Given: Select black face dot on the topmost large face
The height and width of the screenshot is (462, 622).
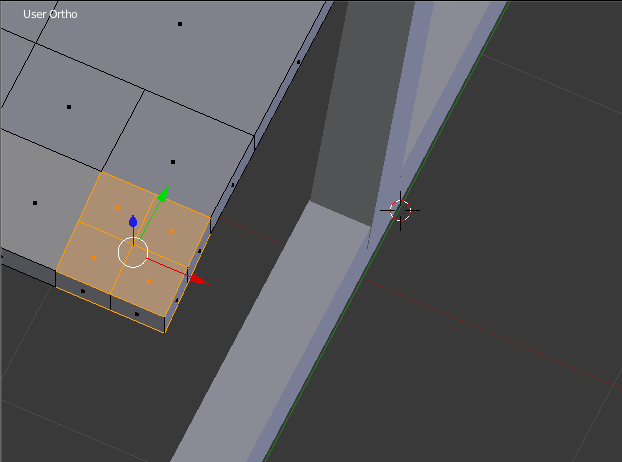Looking at the screenshot, I should [x=180, y=24].
